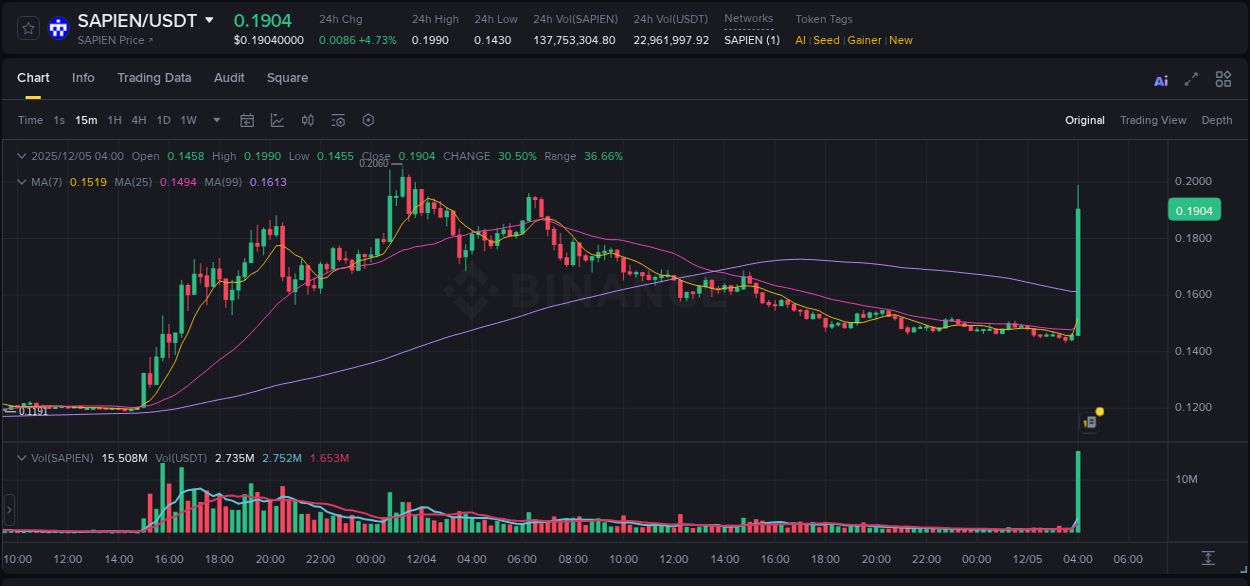Switch to the Trading Data tab
This screenshot has height=586, width=1250.
click(x=154, y=77)
